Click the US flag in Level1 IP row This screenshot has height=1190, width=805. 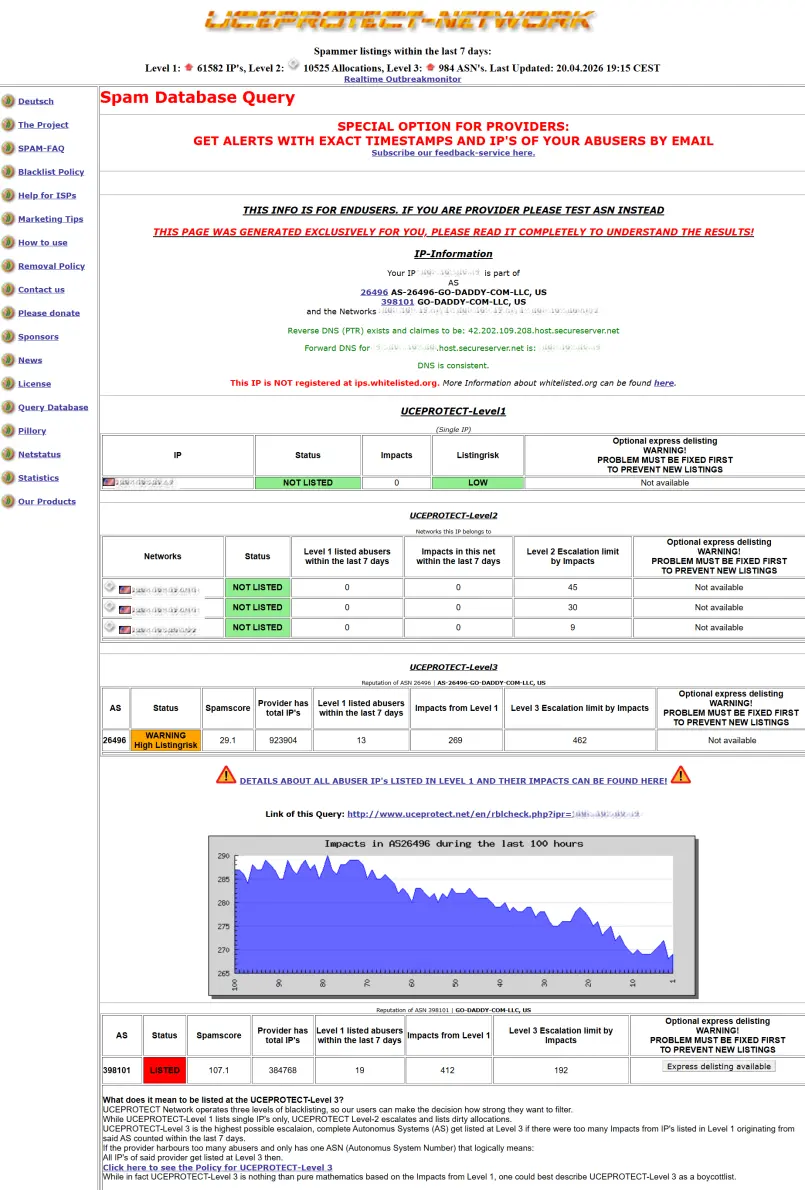point(108,483)
